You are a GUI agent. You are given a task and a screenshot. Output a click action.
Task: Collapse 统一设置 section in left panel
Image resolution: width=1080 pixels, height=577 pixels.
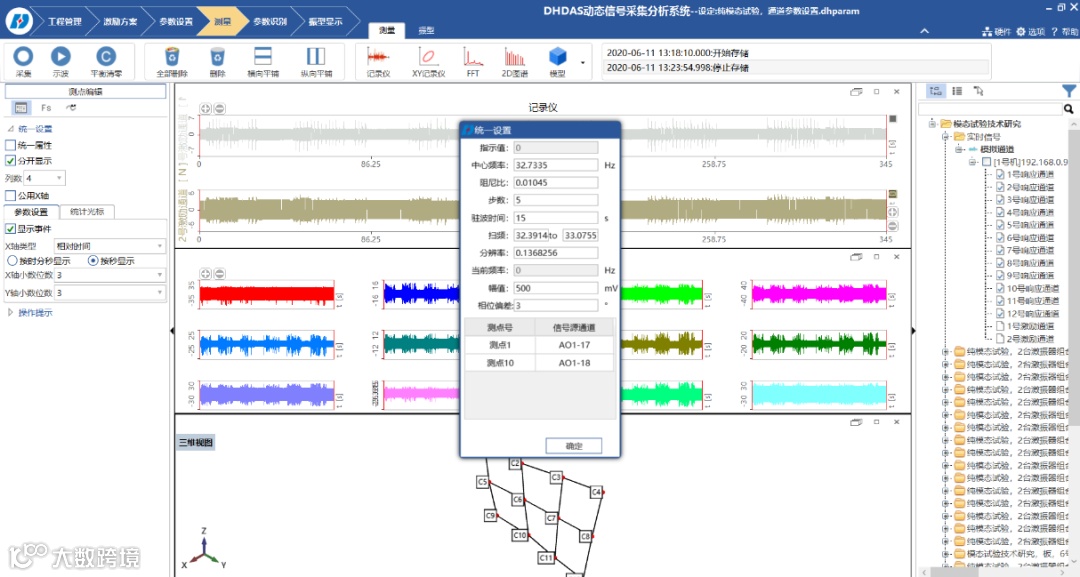(x=10, y=129)
